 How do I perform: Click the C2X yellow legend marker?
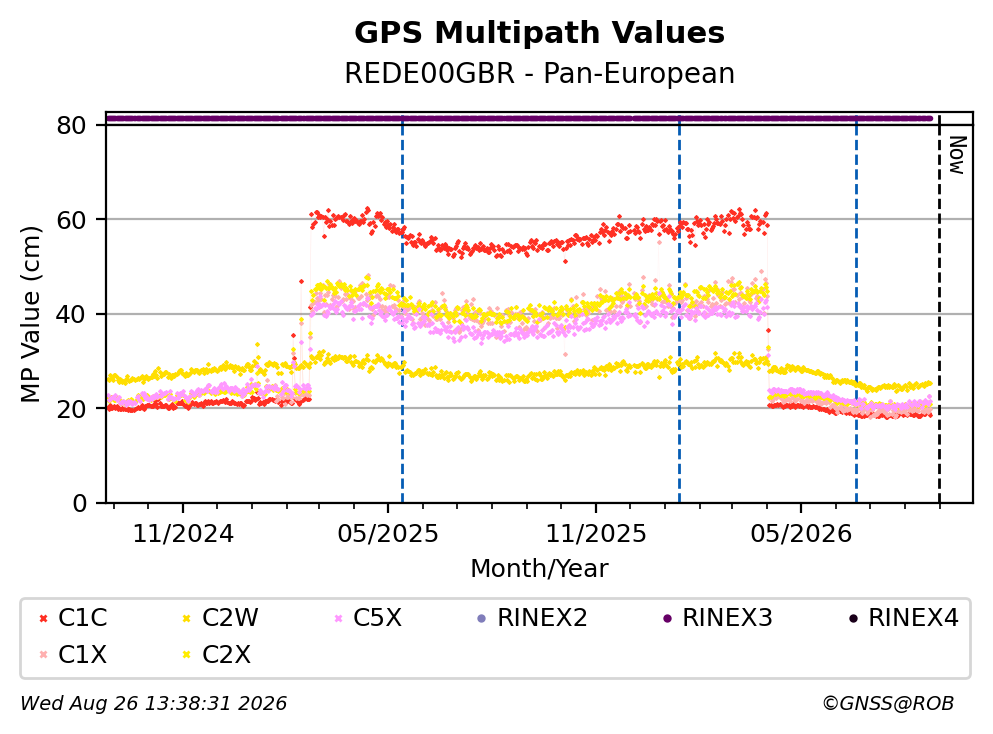(x=187, y=655)
